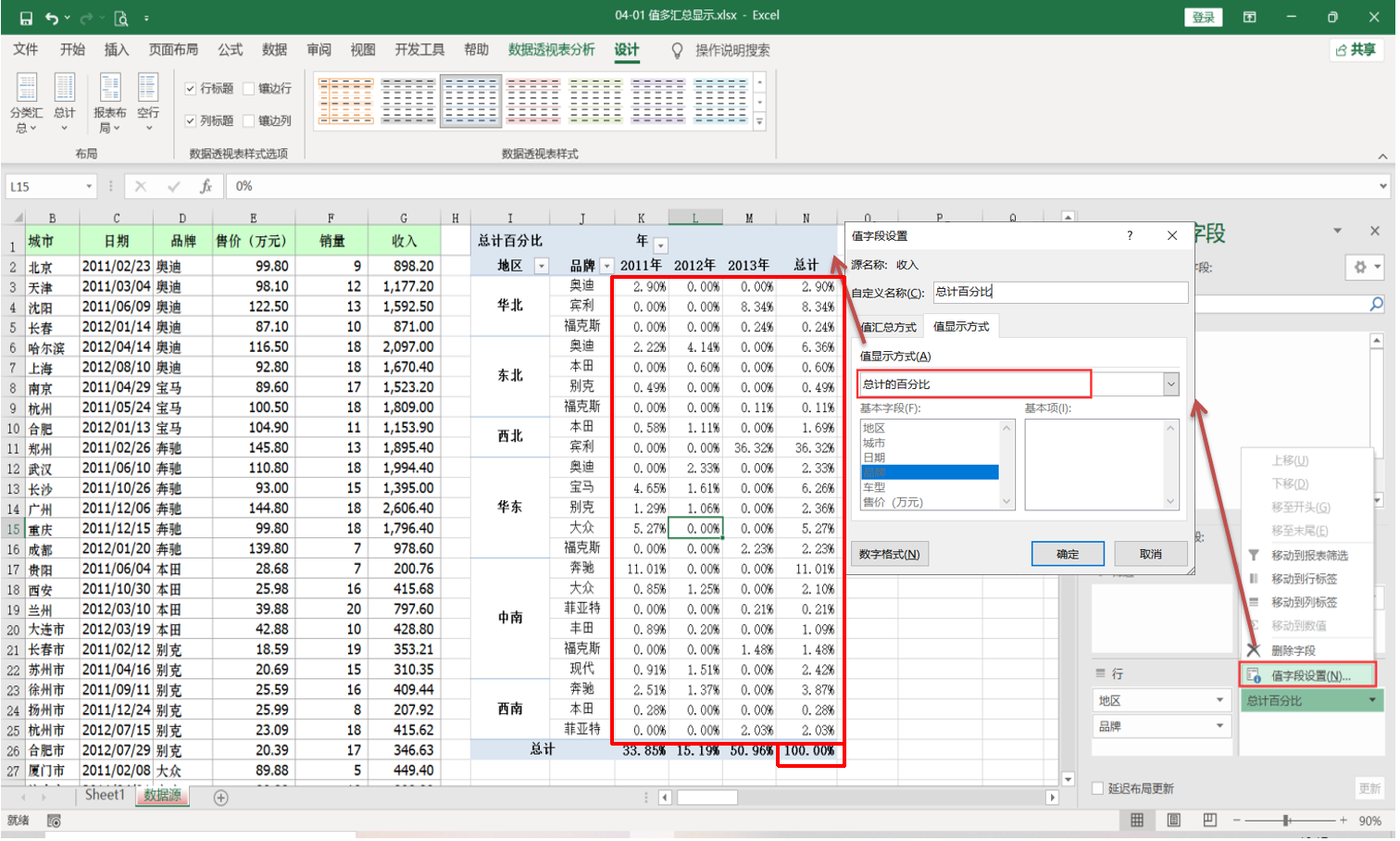The width and height of the screenshot is (1400, 841).
Task: Click the 数字格式(N) button
Action: (x=889, y=554)
